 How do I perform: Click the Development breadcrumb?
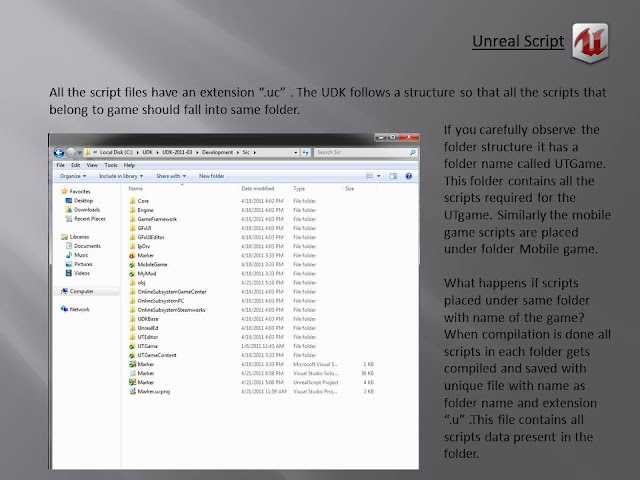217,152
